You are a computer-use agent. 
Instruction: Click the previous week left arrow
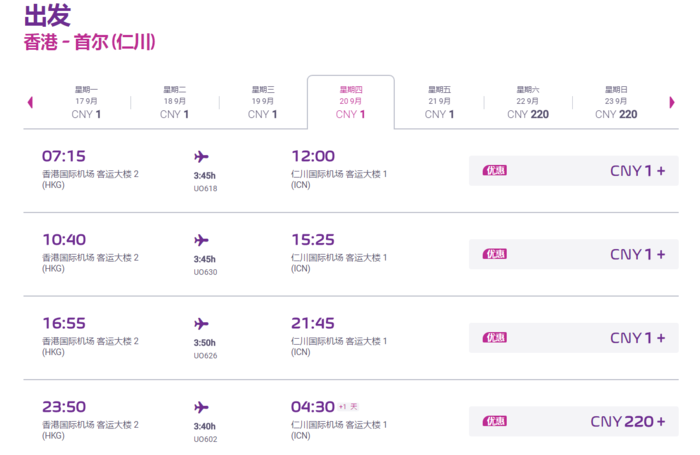click(x=30, y=102)
